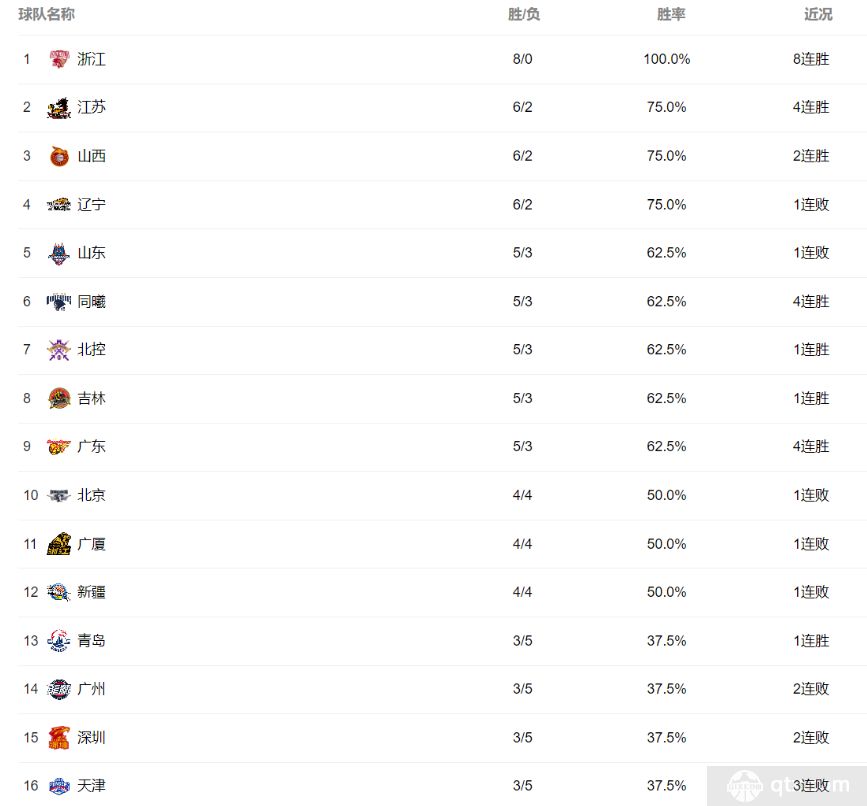Select the 青岛 team name

91,641
